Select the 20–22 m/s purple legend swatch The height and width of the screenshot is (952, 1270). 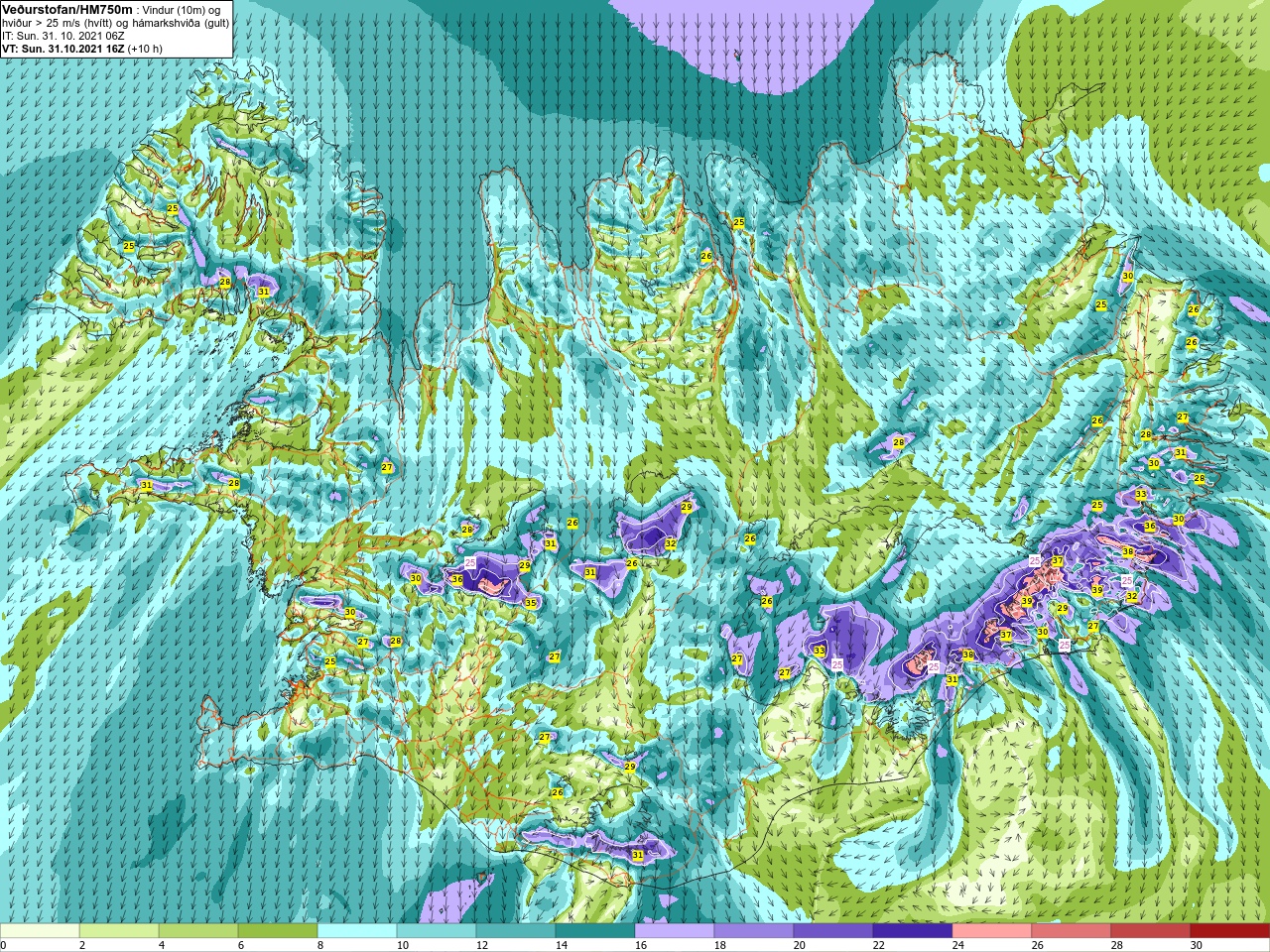[833, 931]
